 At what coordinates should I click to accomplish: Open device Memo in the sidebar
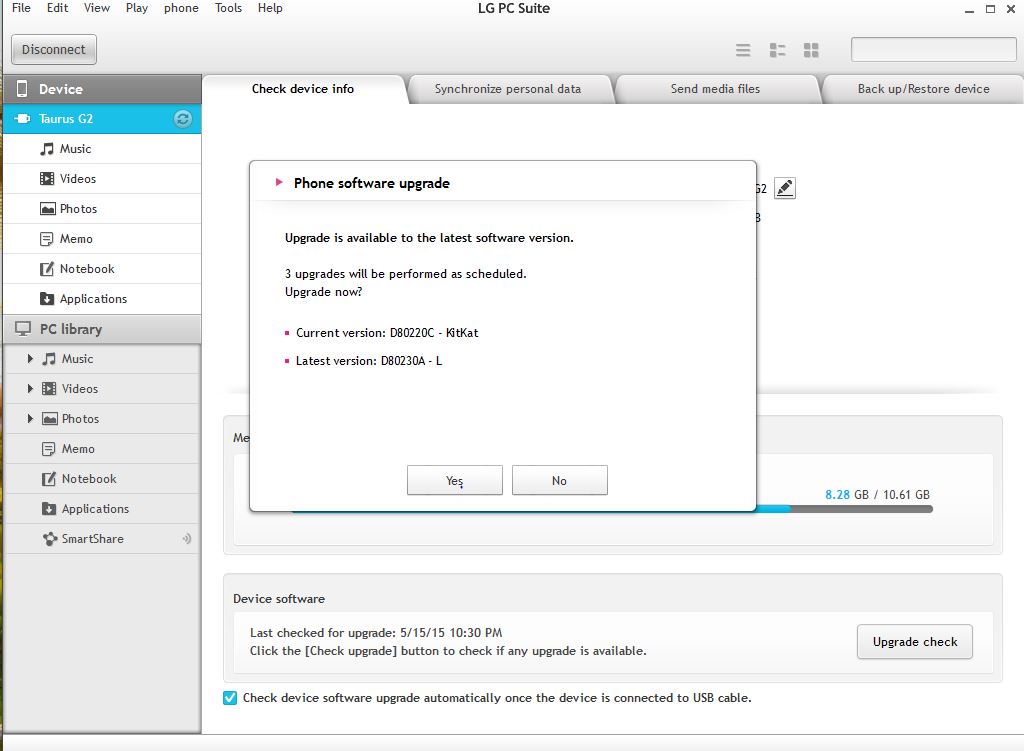[103, 239]
